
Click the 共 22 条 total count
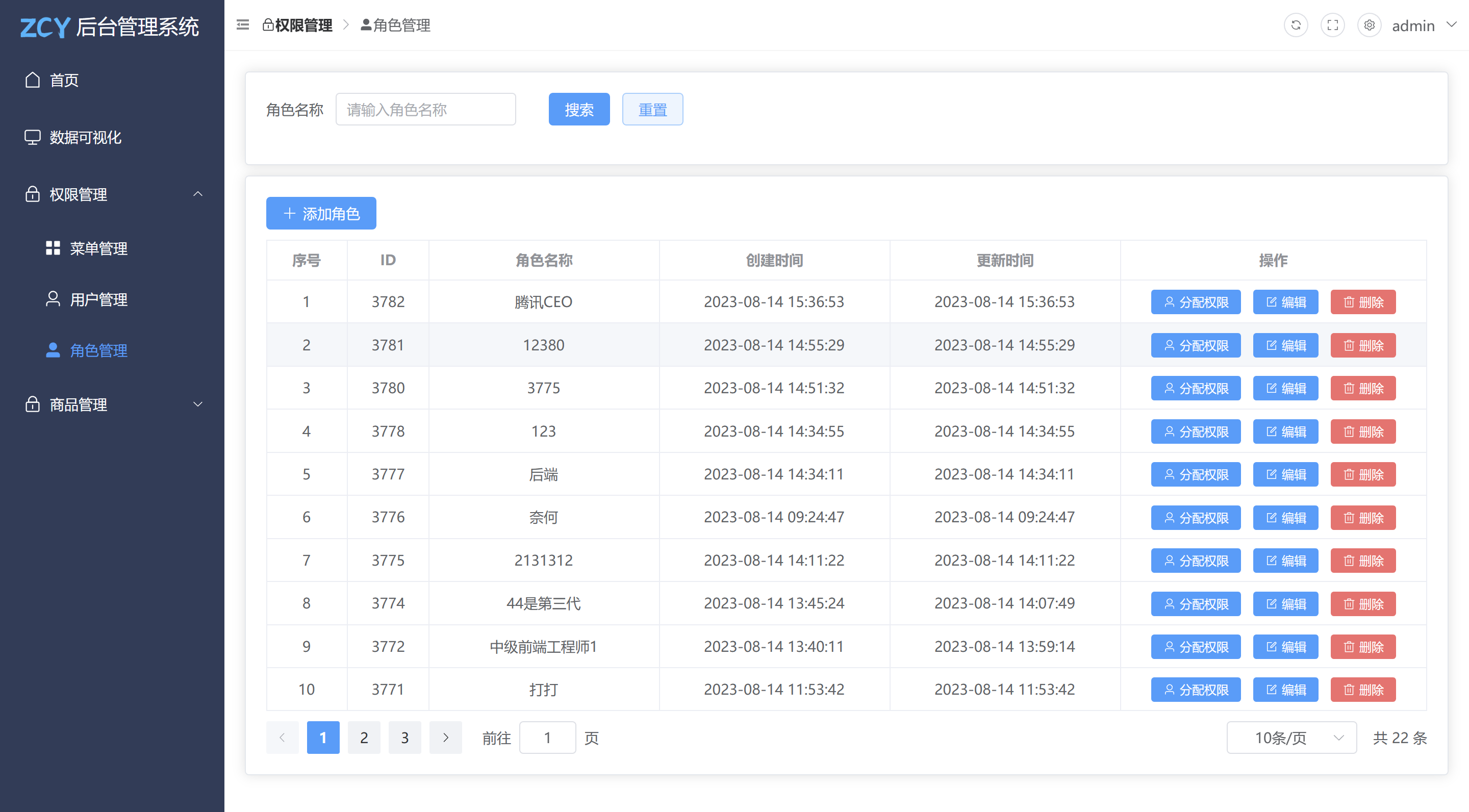(x=1400, y=738)
